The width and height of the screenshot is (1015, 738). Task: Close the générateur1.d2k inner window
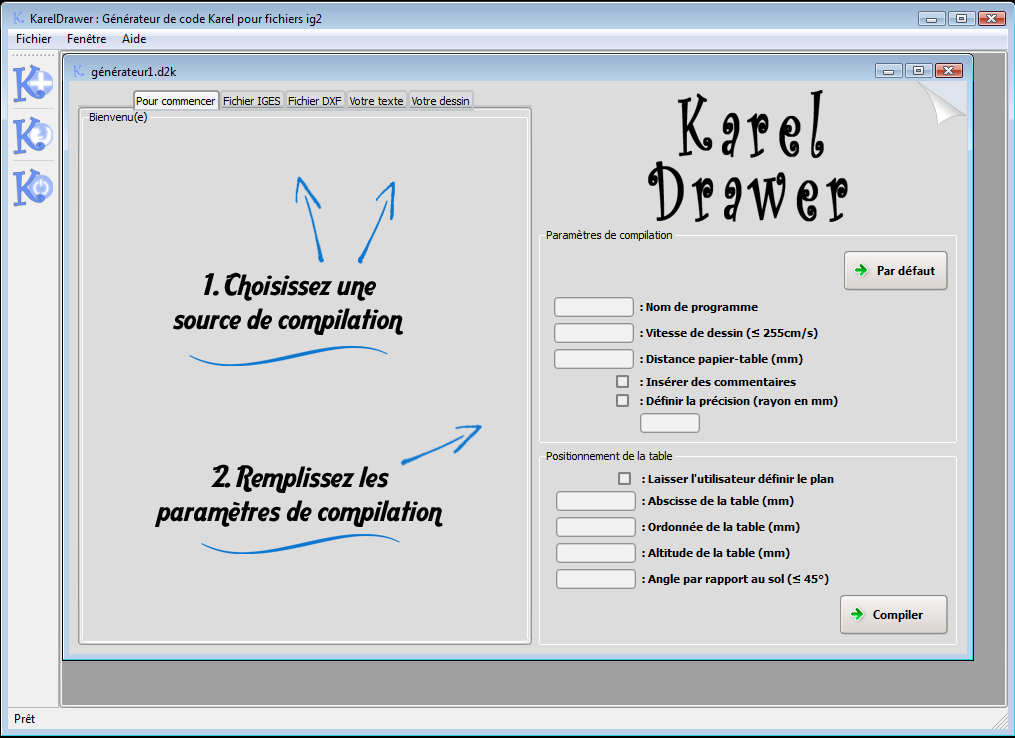pos(949,71)
